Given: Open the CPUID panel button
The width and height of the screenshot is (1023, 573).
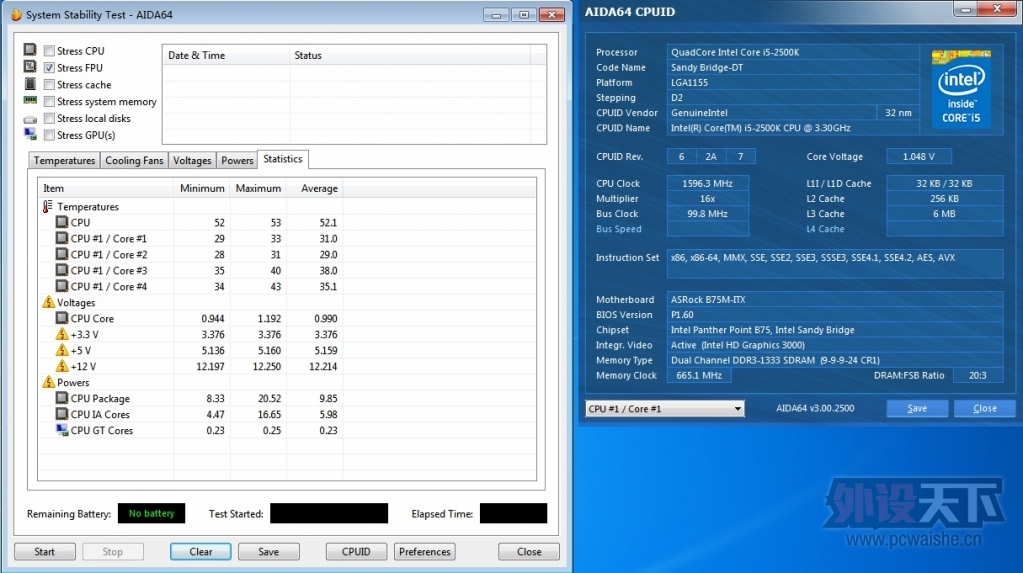Looking at the screenshot, I should coord(356,551).
